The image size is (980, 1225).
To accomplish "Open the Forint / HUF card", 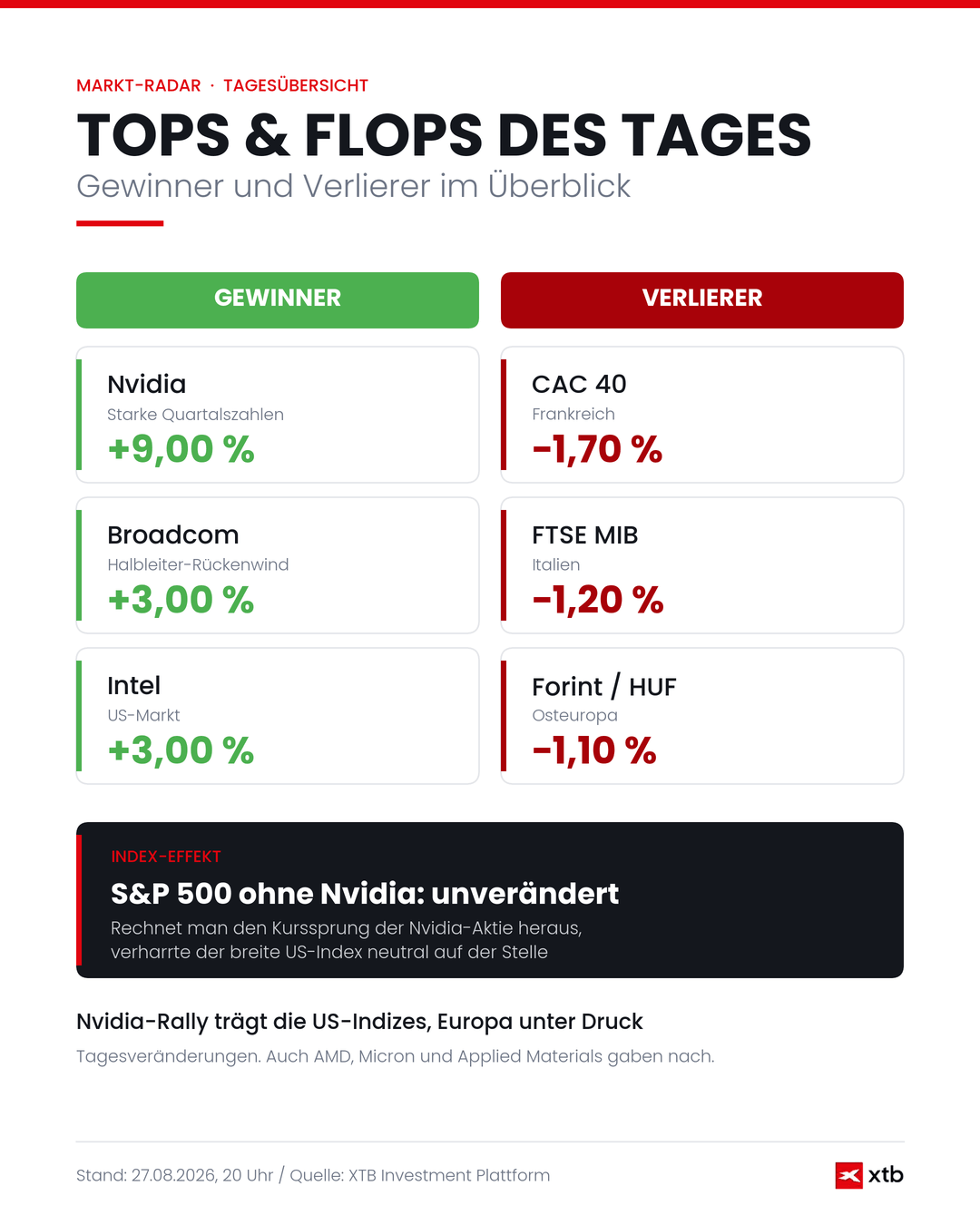I will (x=702, y=716).
